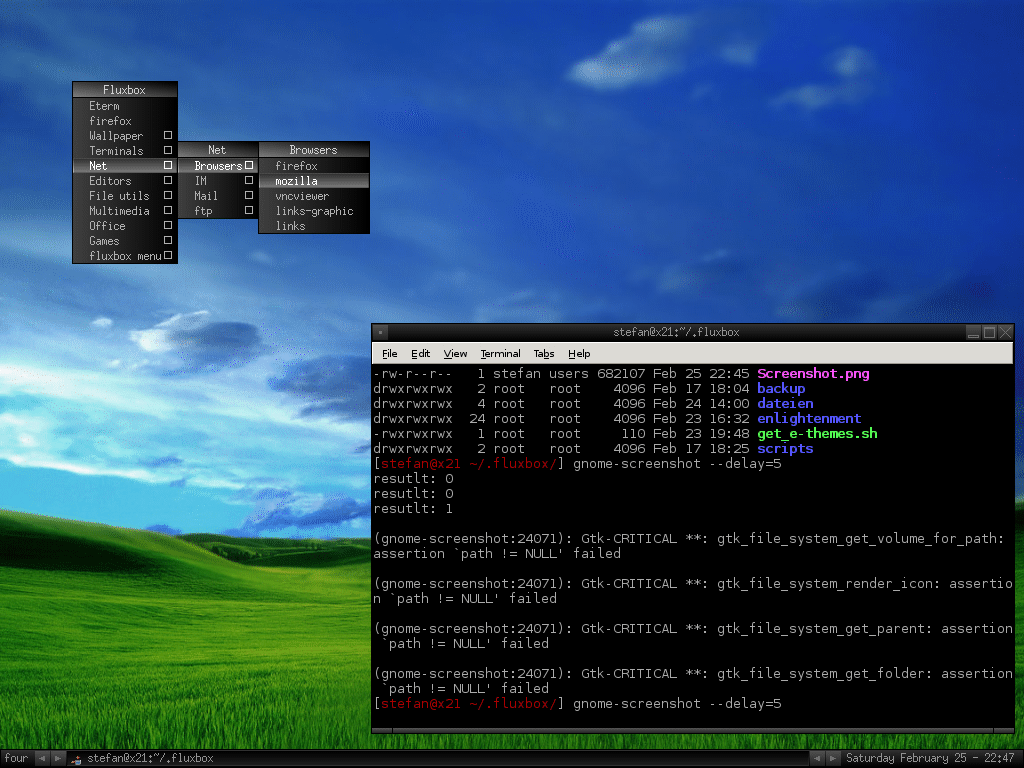Click get_e-themes.sh in the terminal listing
The image size is (1024, 768).
pyautogui.click(x=817, y=434)
